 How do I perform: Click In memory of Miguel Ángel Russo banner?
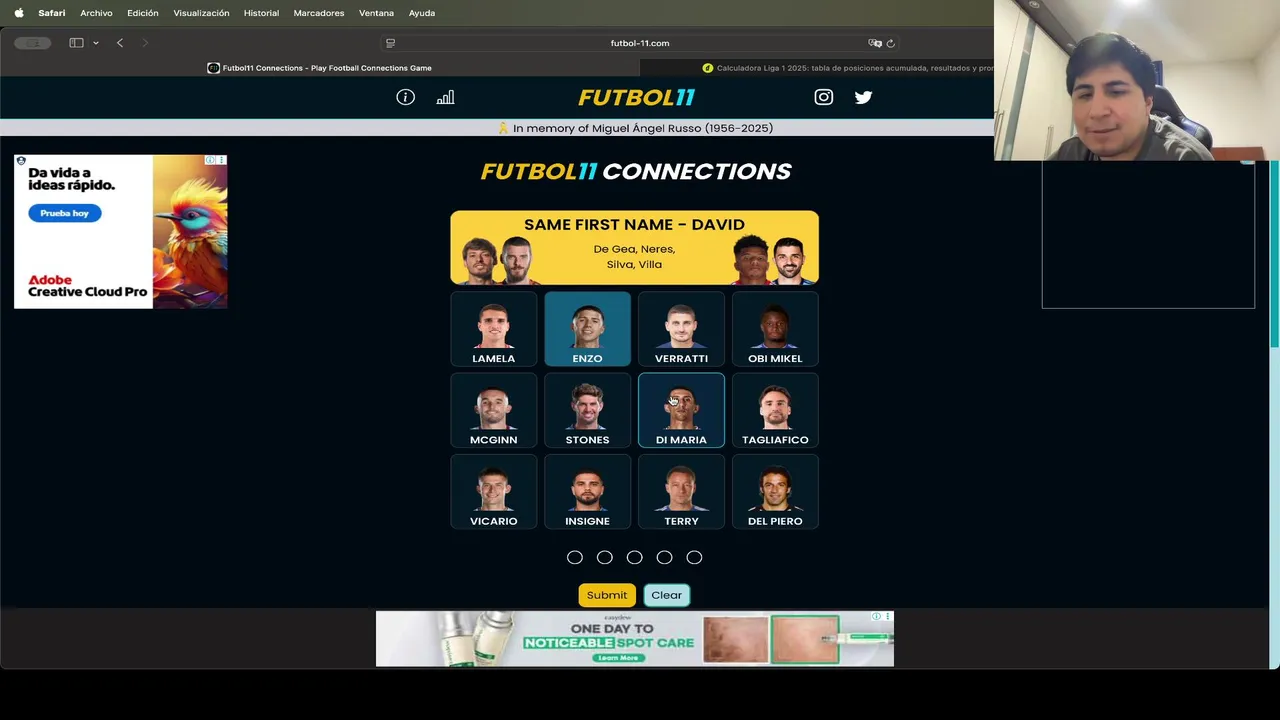(x=634, y=128)
